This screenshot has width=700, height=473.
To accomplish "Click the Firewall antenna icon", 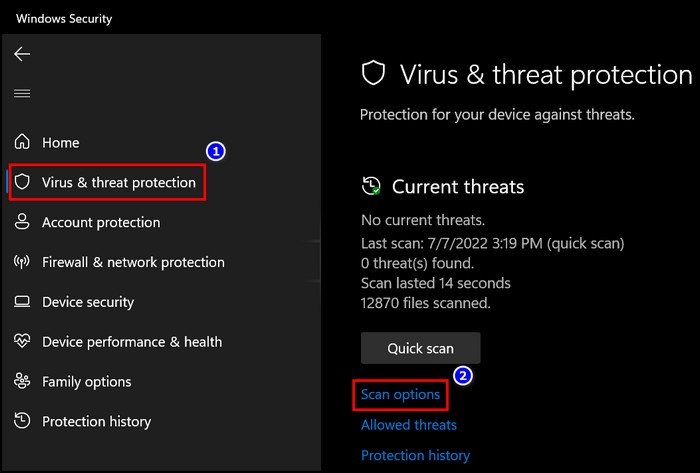I will pos(22,262).
